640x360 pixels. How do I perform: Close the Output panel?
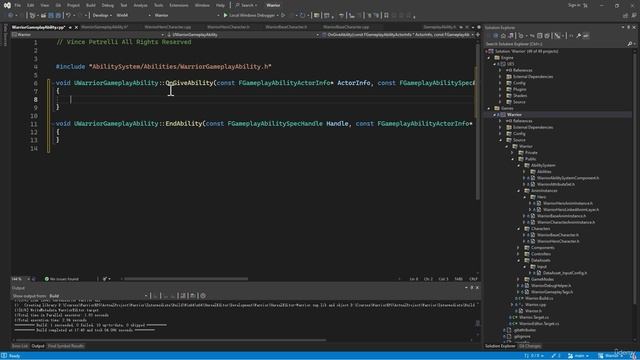[x=477, y=288]
